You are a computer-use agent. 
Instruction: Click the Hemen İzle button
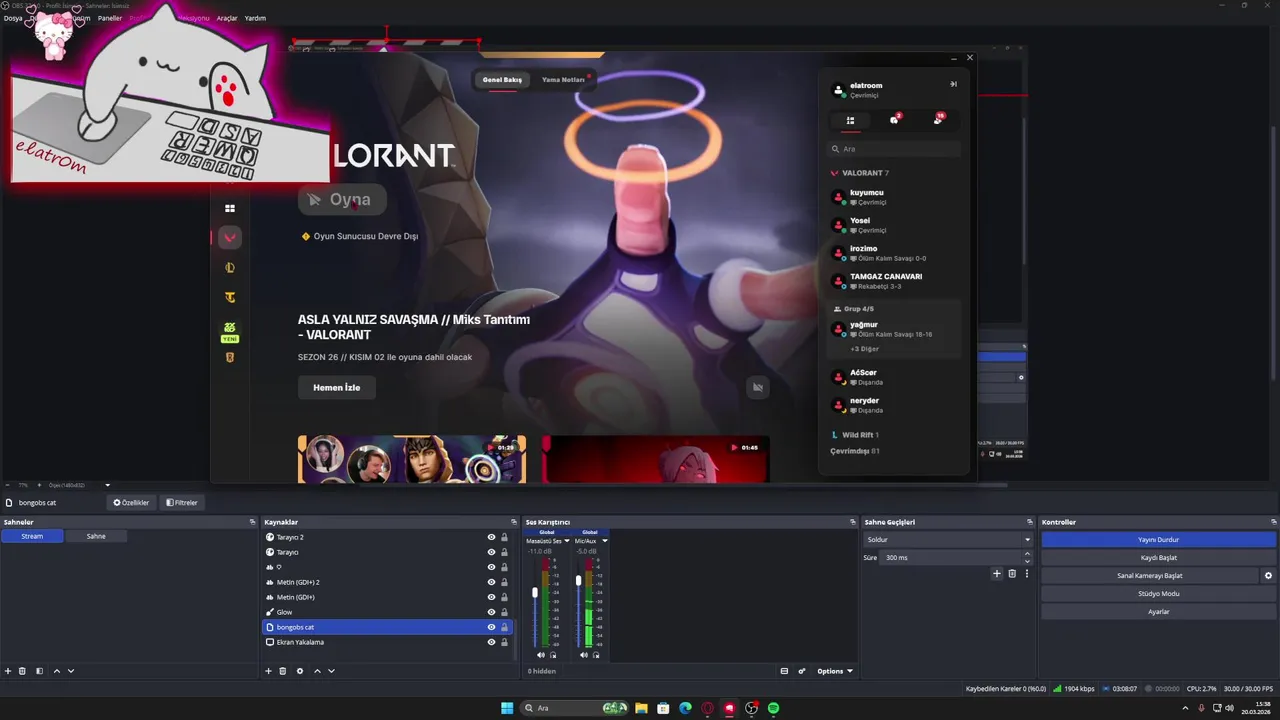(336, 387)
